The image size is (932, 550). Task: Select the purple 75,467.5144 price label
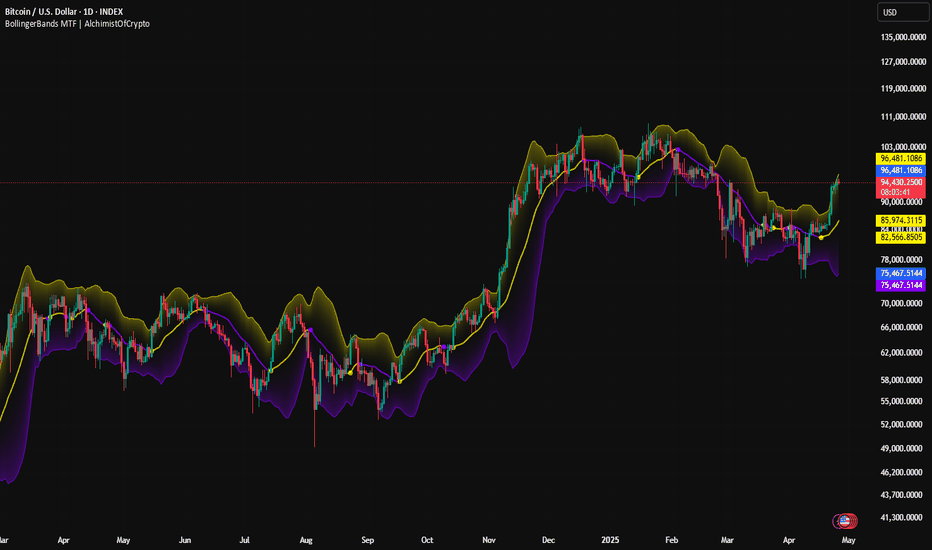pyautogui.click(x=900, y=285)
